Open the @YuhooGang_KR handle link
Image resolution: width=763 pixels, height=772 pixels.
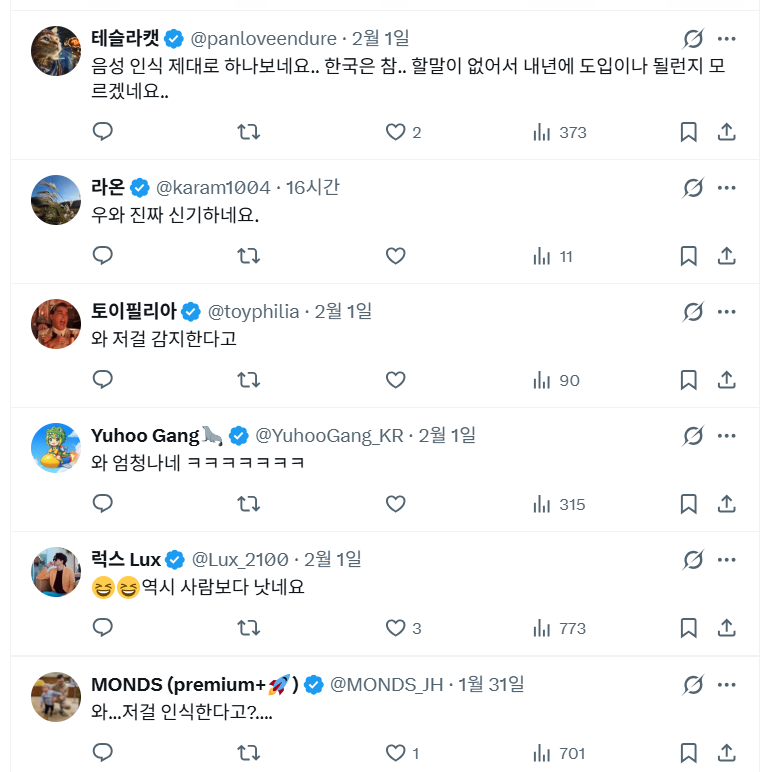click(329, 435)
